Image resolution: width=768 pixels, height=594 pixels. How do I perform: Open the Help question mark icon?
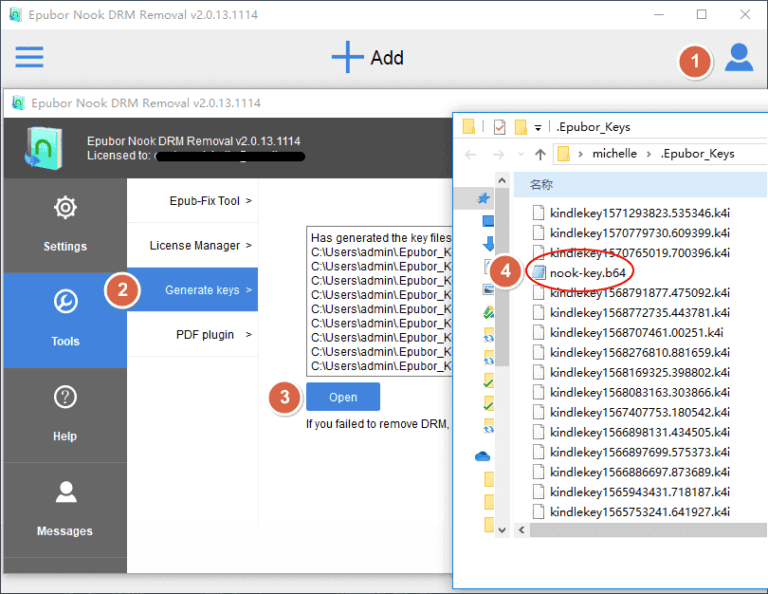click(65, 397)
